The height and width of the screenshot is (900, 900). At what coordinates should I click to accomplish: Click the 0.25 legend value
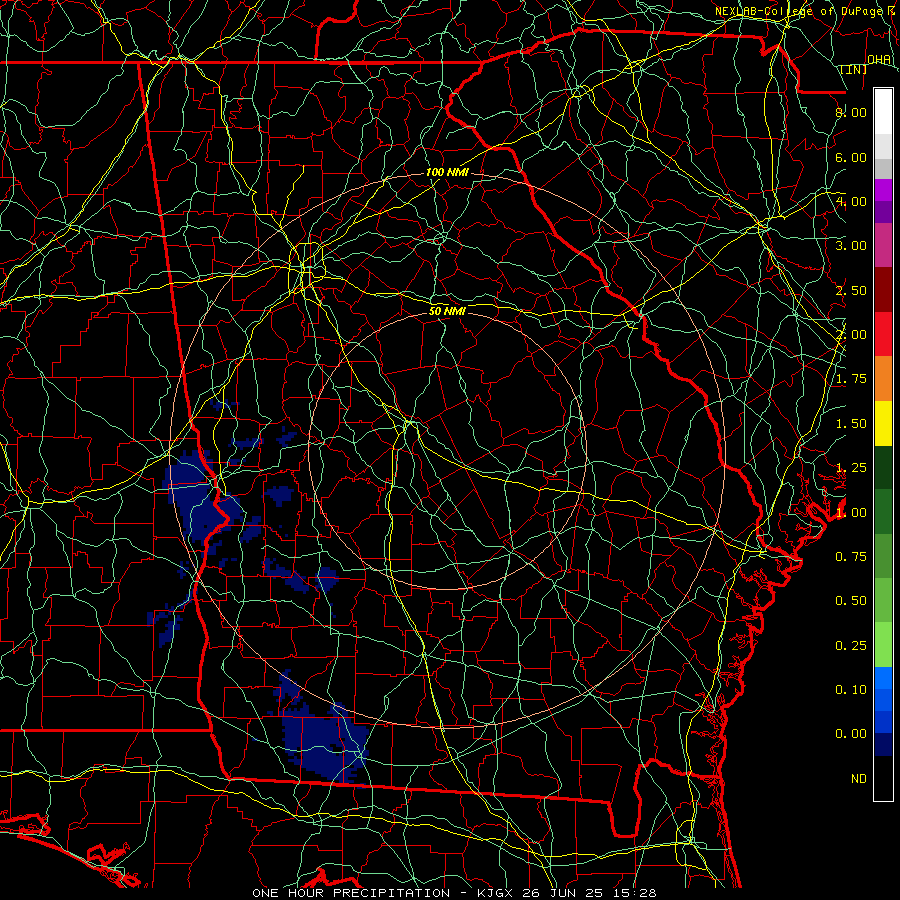(851, 646)
